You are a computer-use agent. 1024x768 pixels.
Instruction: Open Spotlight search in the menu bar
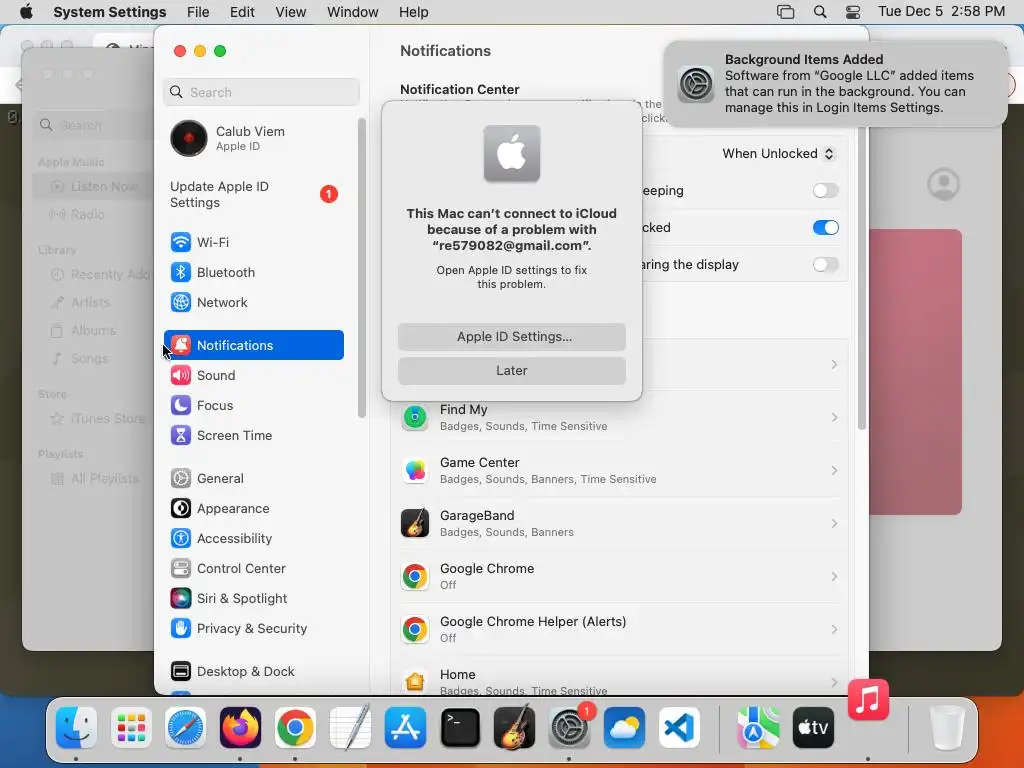coord(820,12)
